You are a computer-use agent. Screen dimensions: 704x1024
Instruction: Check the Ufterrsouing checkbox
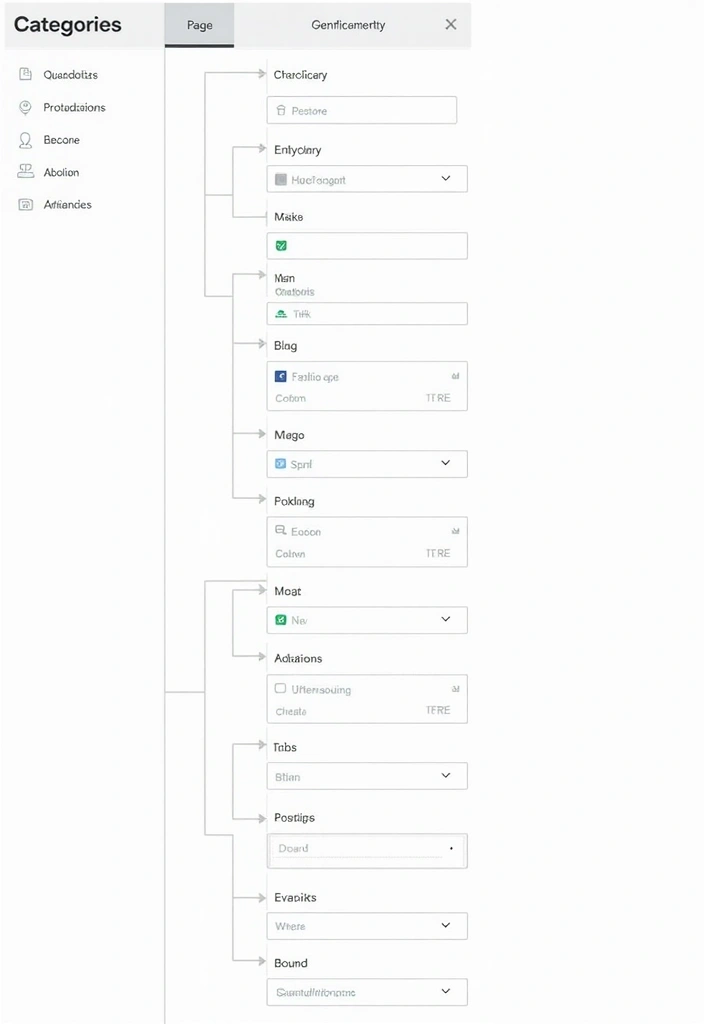(281, 689)
